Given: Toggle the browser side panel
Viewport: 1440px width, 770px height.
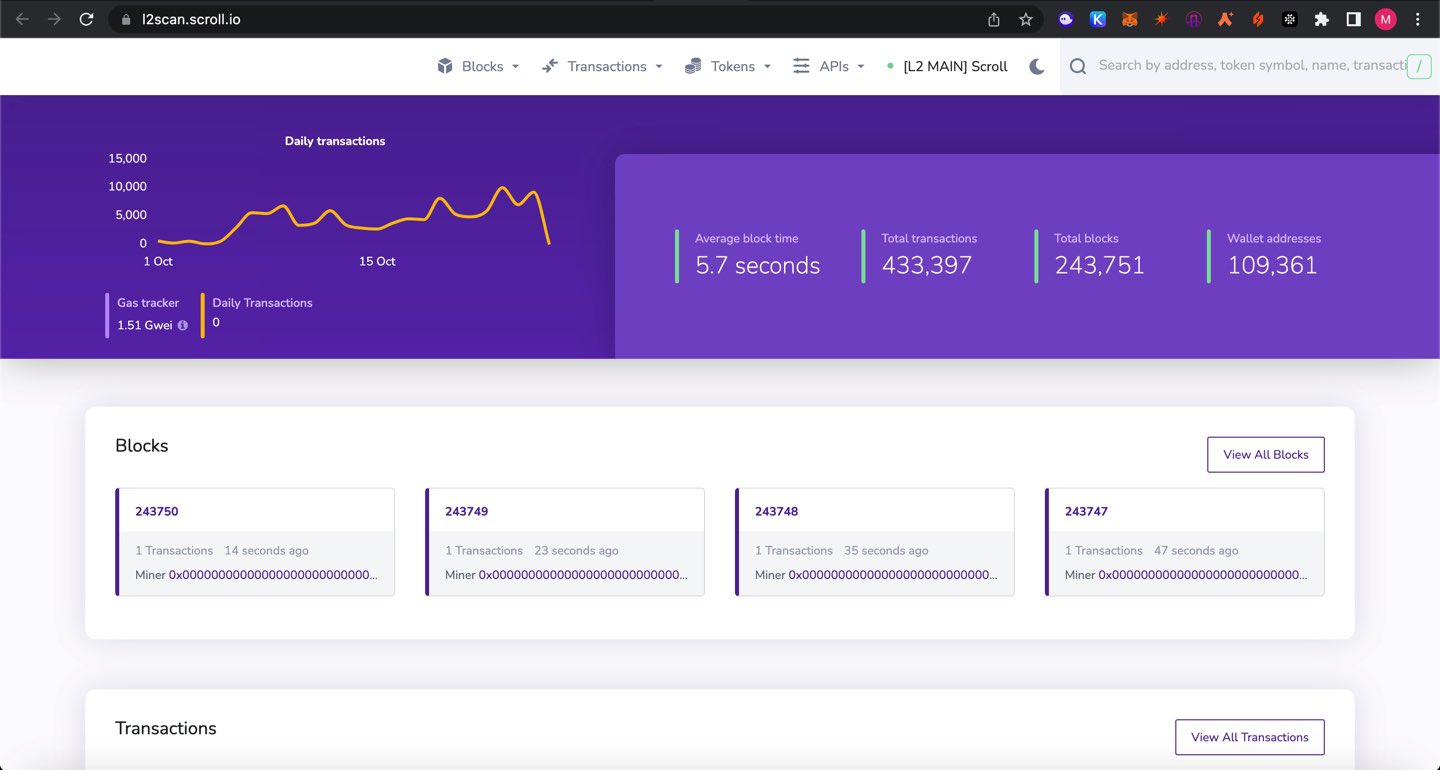Looking at the screenshot, I should point(1353,19).
